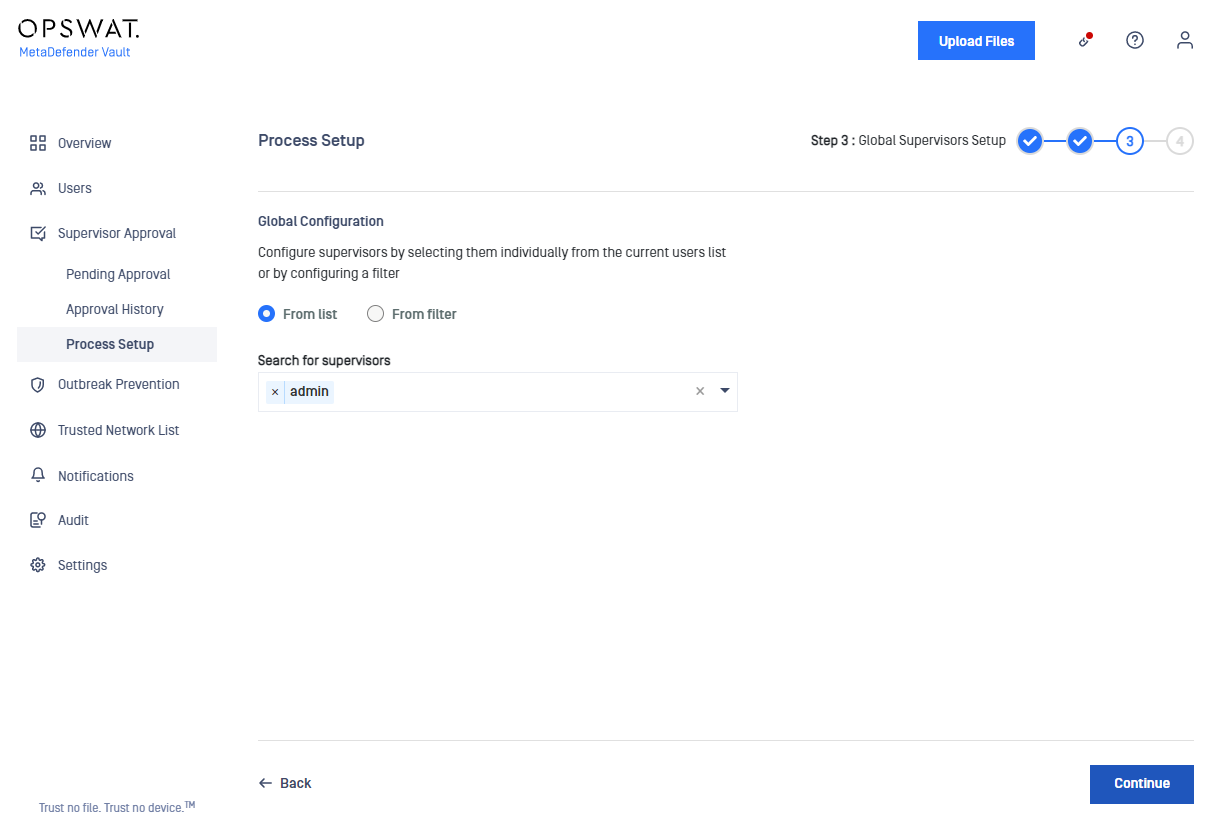Click the Trusted Network List globe icon
The width and height of the screenshot is (1215, 824).
click(x=38, y=430)
